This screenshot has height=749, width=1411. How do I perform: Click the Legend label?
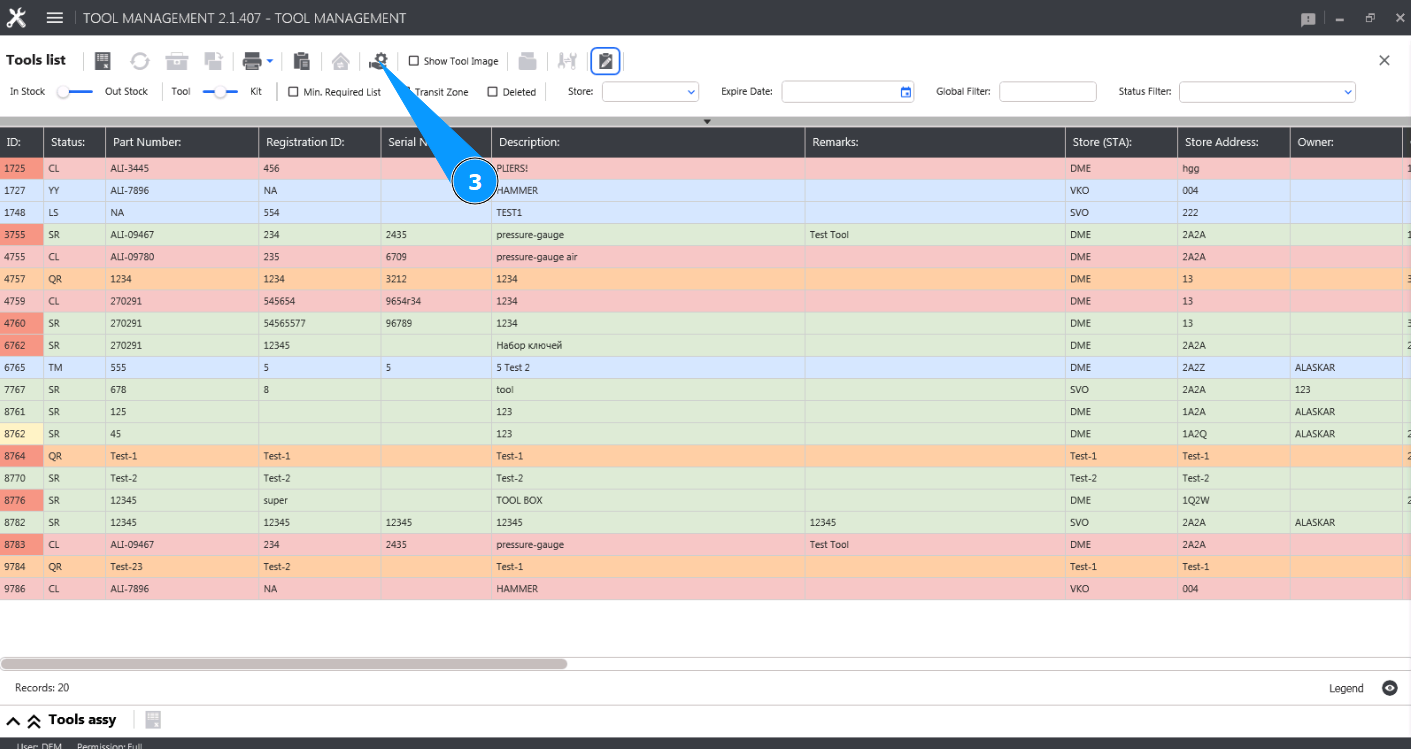(x=1346, y=688)
